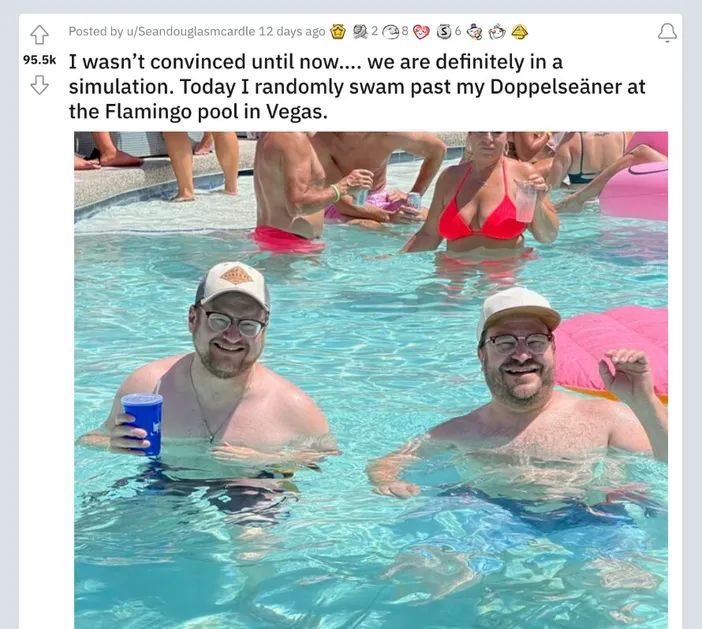702x629 pixels.
Task: Click the award icon with count 2
Action: (x=360, y=31)
